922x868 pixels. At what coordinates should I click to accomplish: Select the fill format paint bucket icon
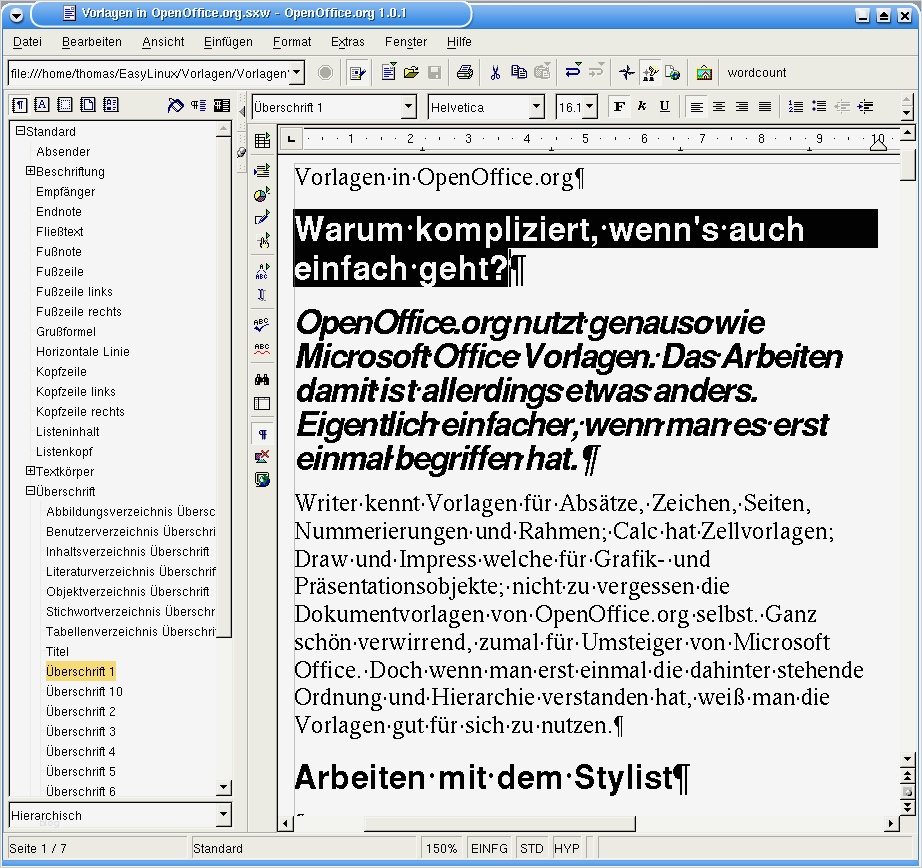click(x=176, y=105)
